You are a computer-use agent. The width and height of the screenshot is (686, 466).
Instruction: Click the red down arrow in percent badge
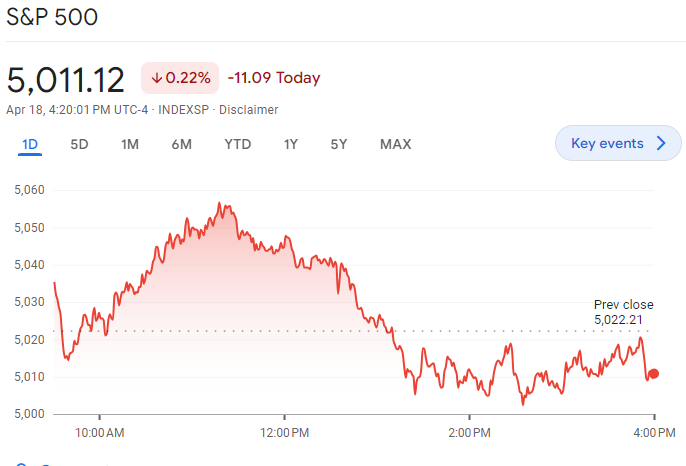click(x=157, y=78)
